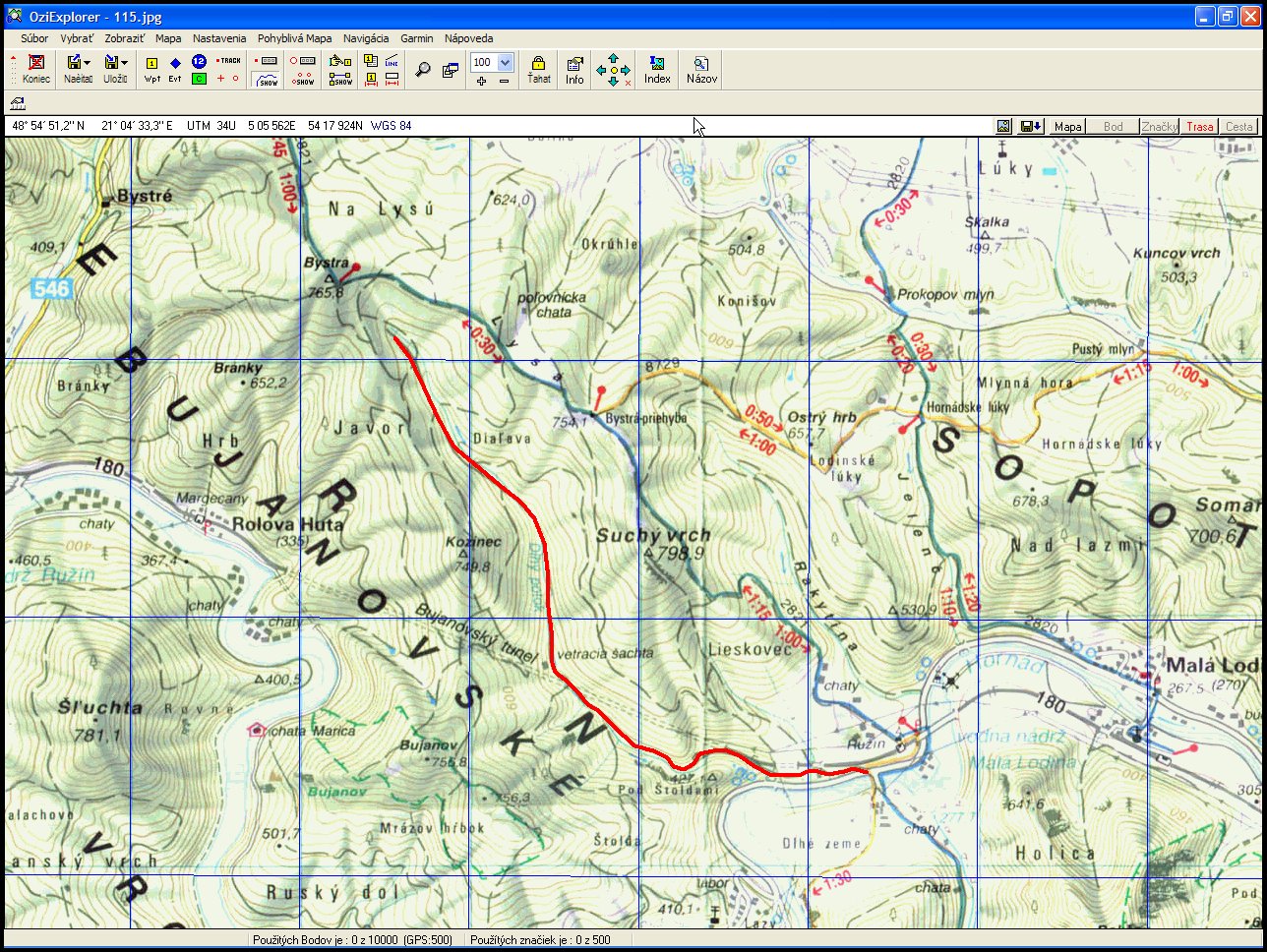Toggle the Trasa display button

pos(1199,126)
